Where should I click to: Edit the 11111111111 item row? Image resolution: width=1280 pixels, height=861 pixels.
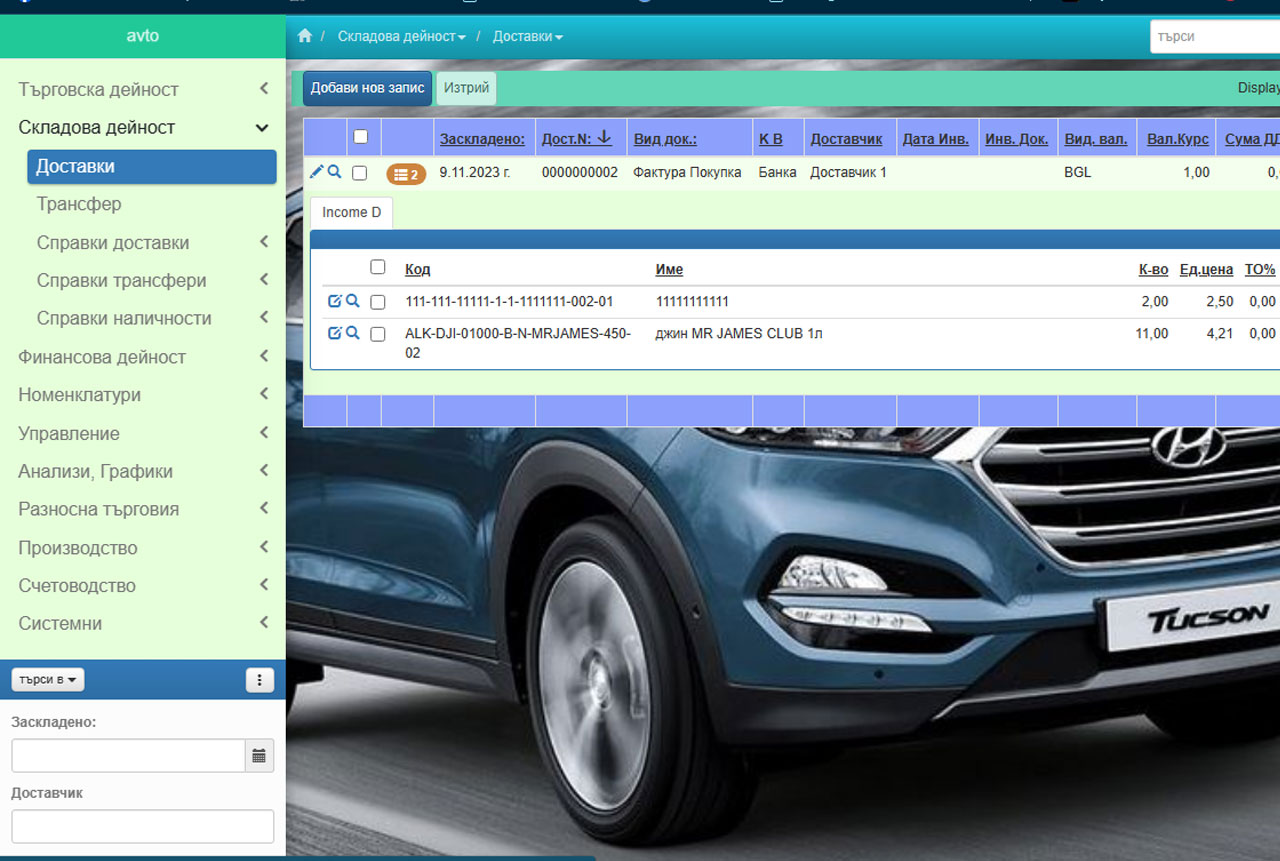click(335, 301)
